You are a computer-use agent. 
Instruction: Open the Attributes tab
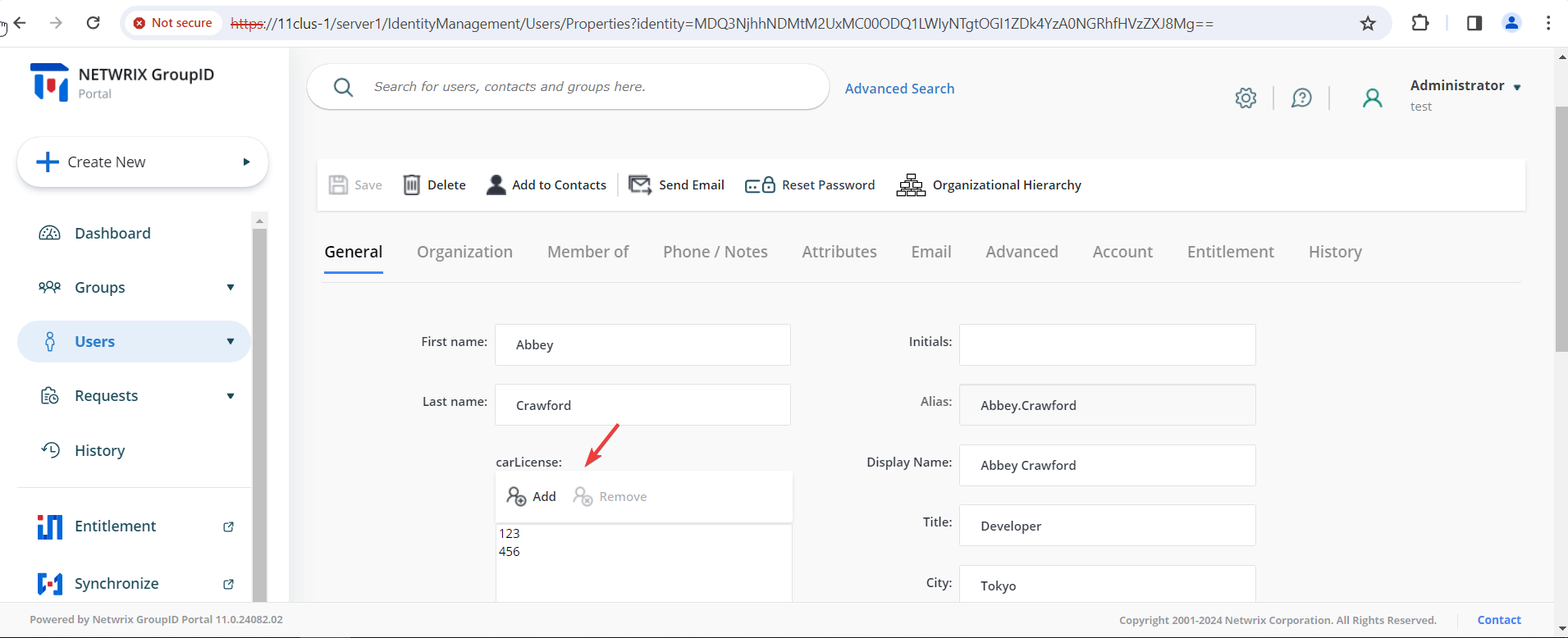pyautogui.click(x=839, y=252)
